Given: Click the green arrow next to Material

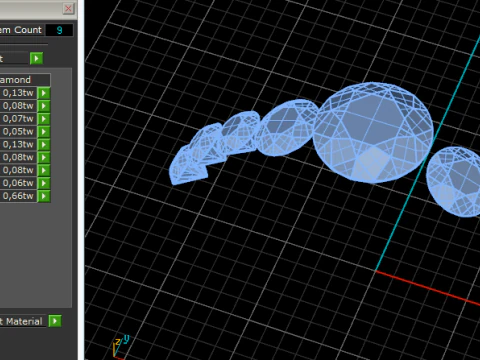Looking at the screenshot, I should [55, 321].
